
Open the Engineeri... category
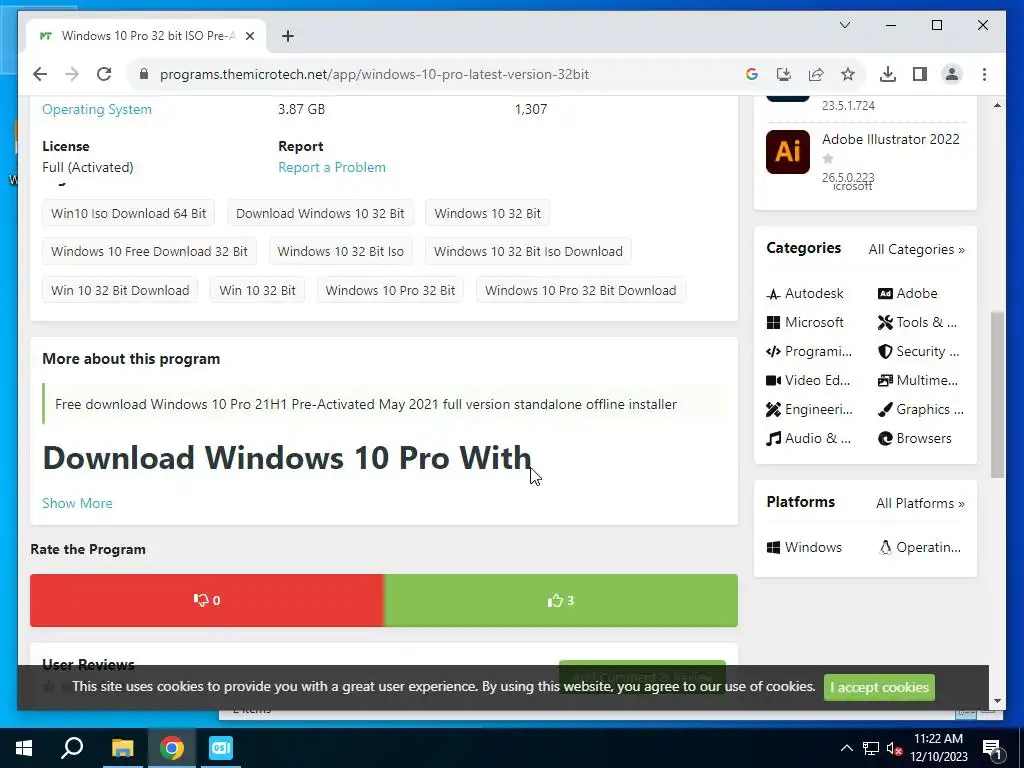click(810, 409)
